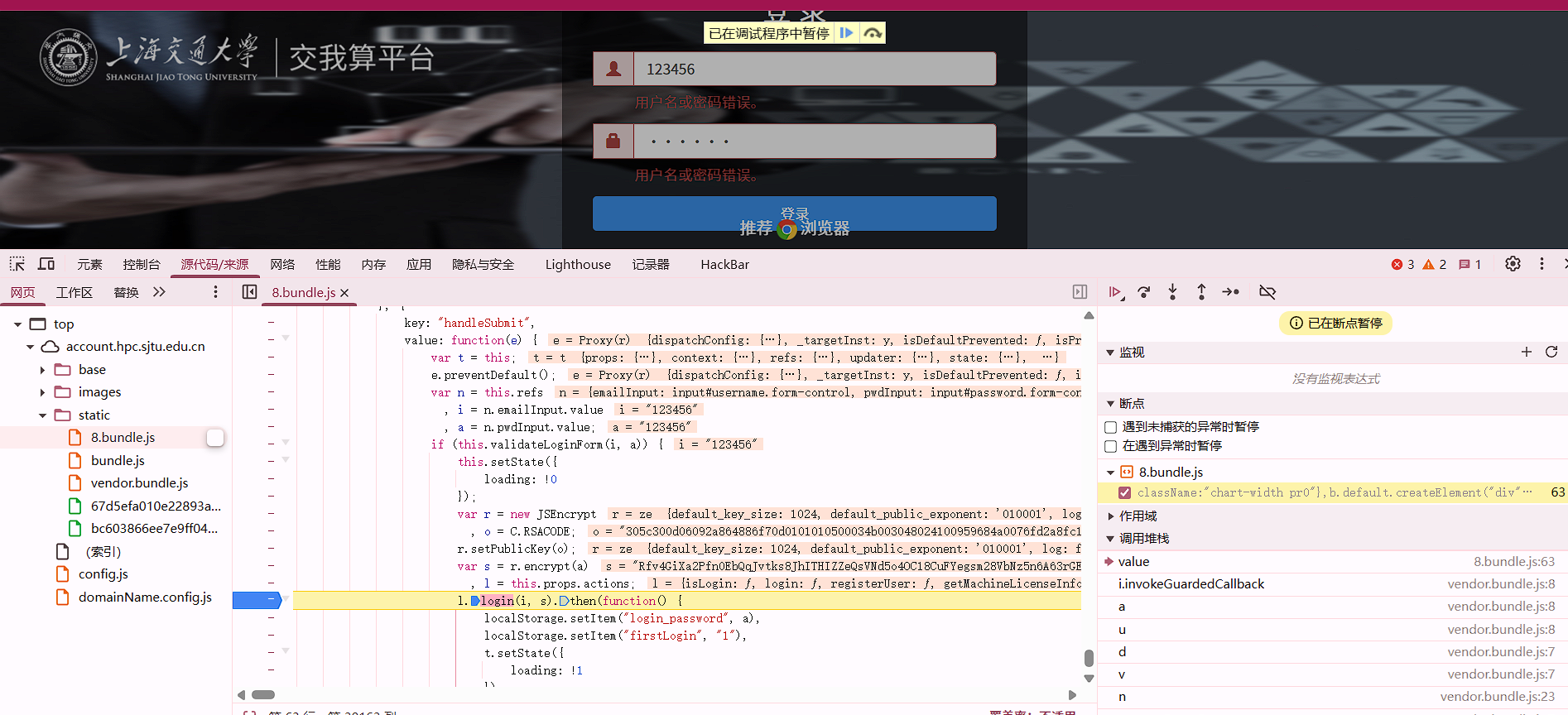Toggle the device toolbar icon
Screen dimensions: 1568x715
[46, 264]
